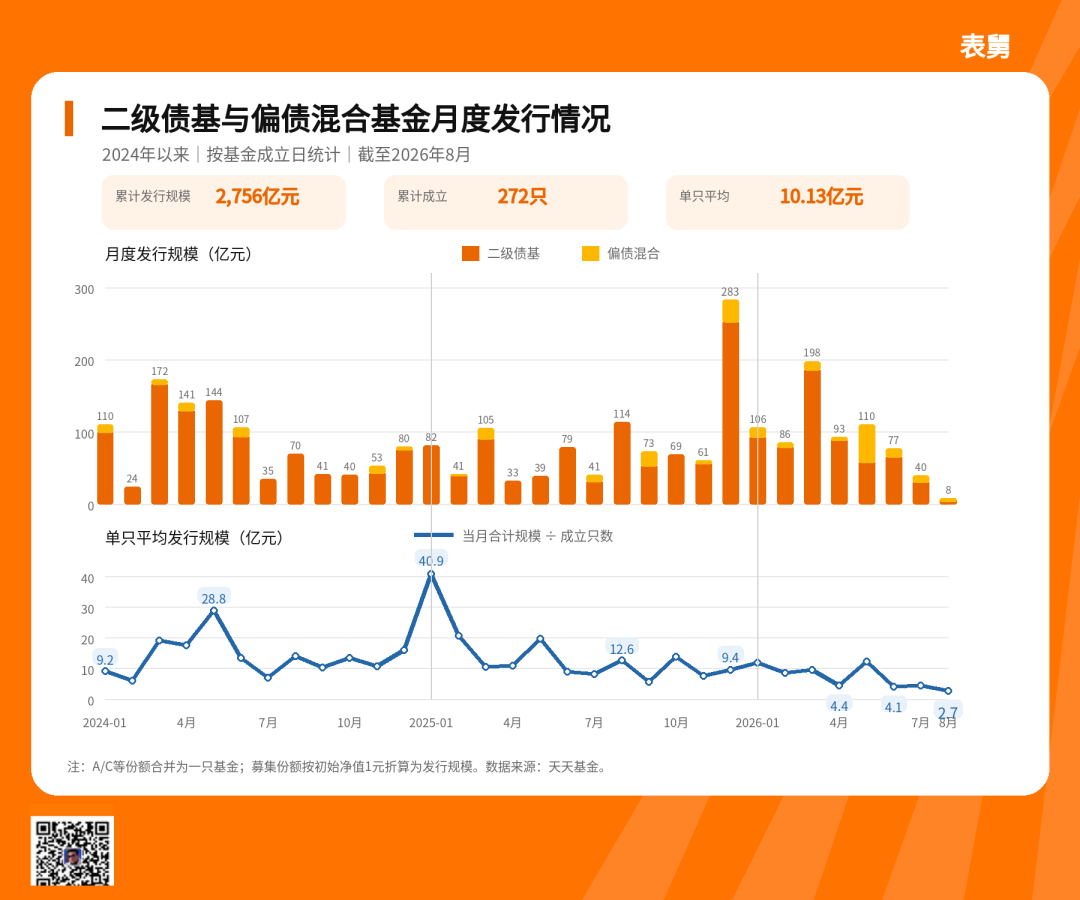This screenshot has height=900, width=1080.
Task: Click the blue line legend marker
Action: (x=433, y=535)
